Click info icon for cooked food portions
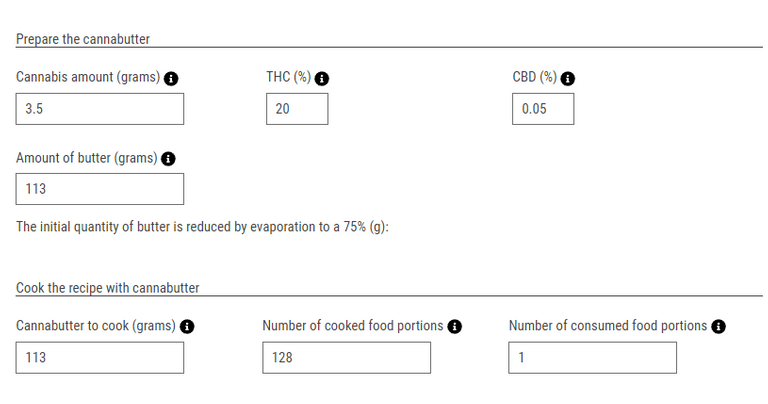 [455, 327]
